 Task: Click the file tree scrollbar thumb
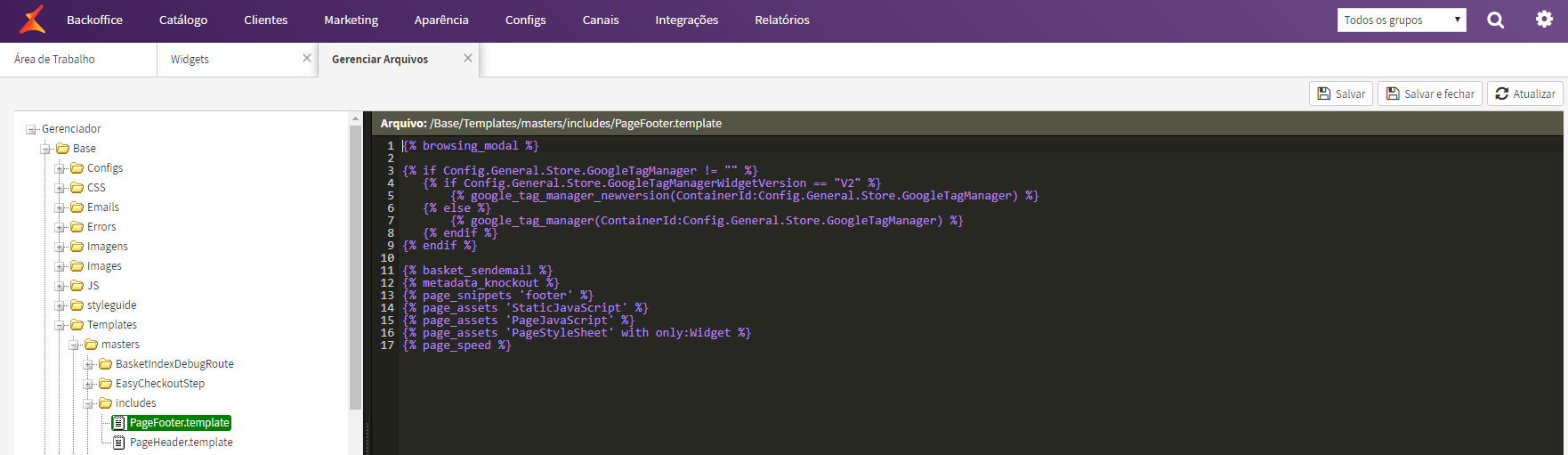(356, 267)
